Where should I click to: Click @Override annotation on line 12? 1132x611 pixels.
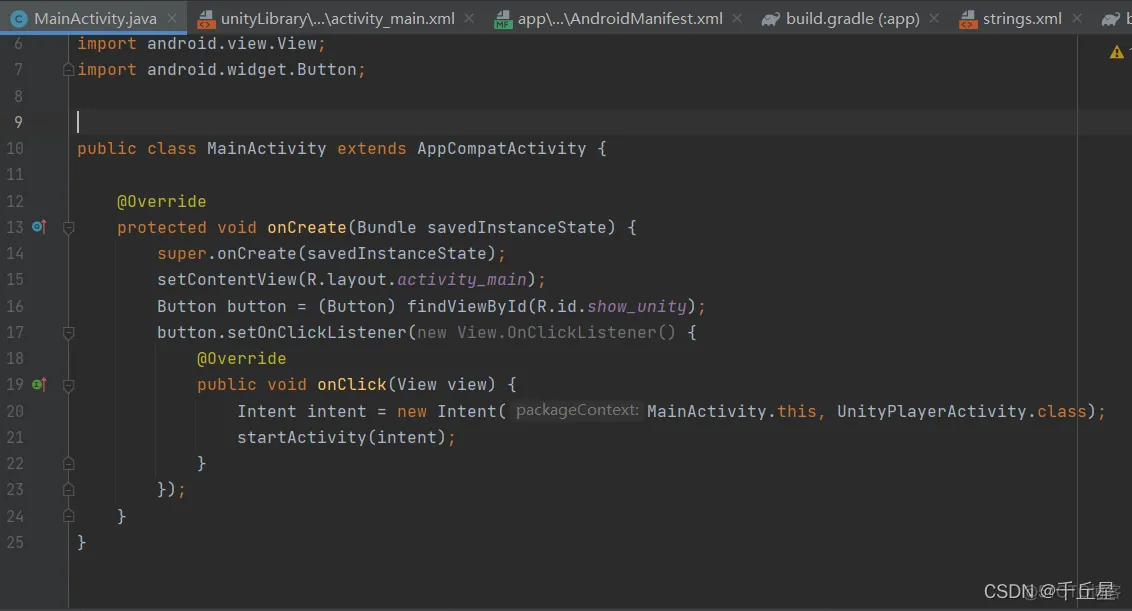162,202
